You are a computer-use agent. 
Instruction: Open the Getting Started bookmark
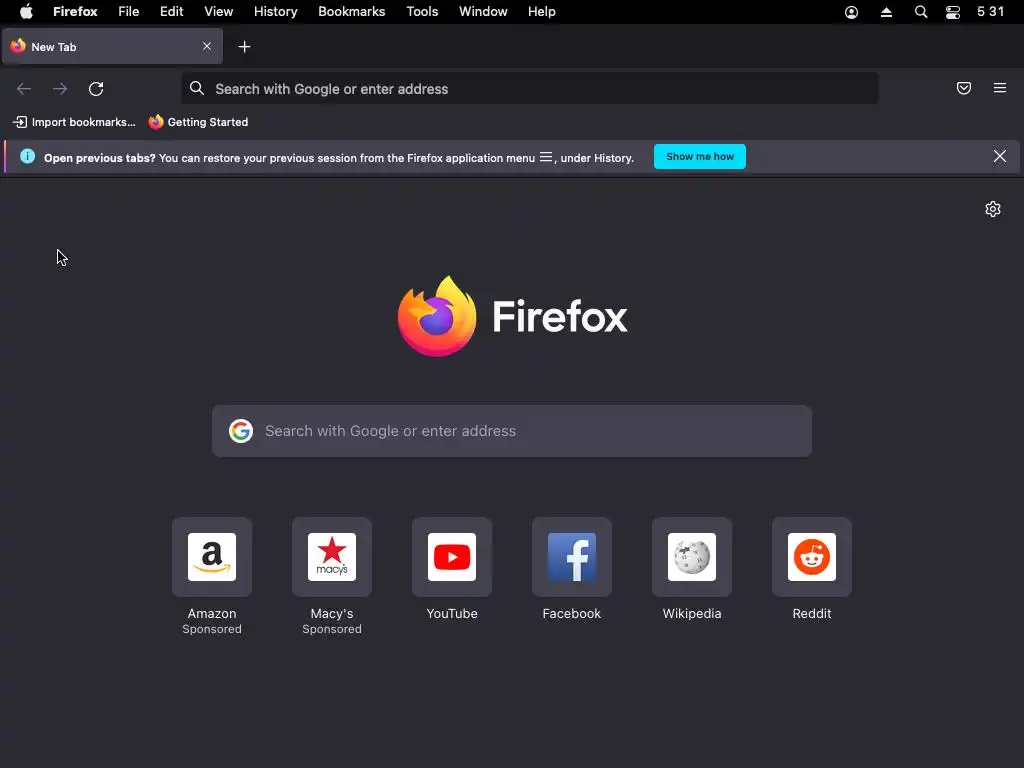coord(199,122)
